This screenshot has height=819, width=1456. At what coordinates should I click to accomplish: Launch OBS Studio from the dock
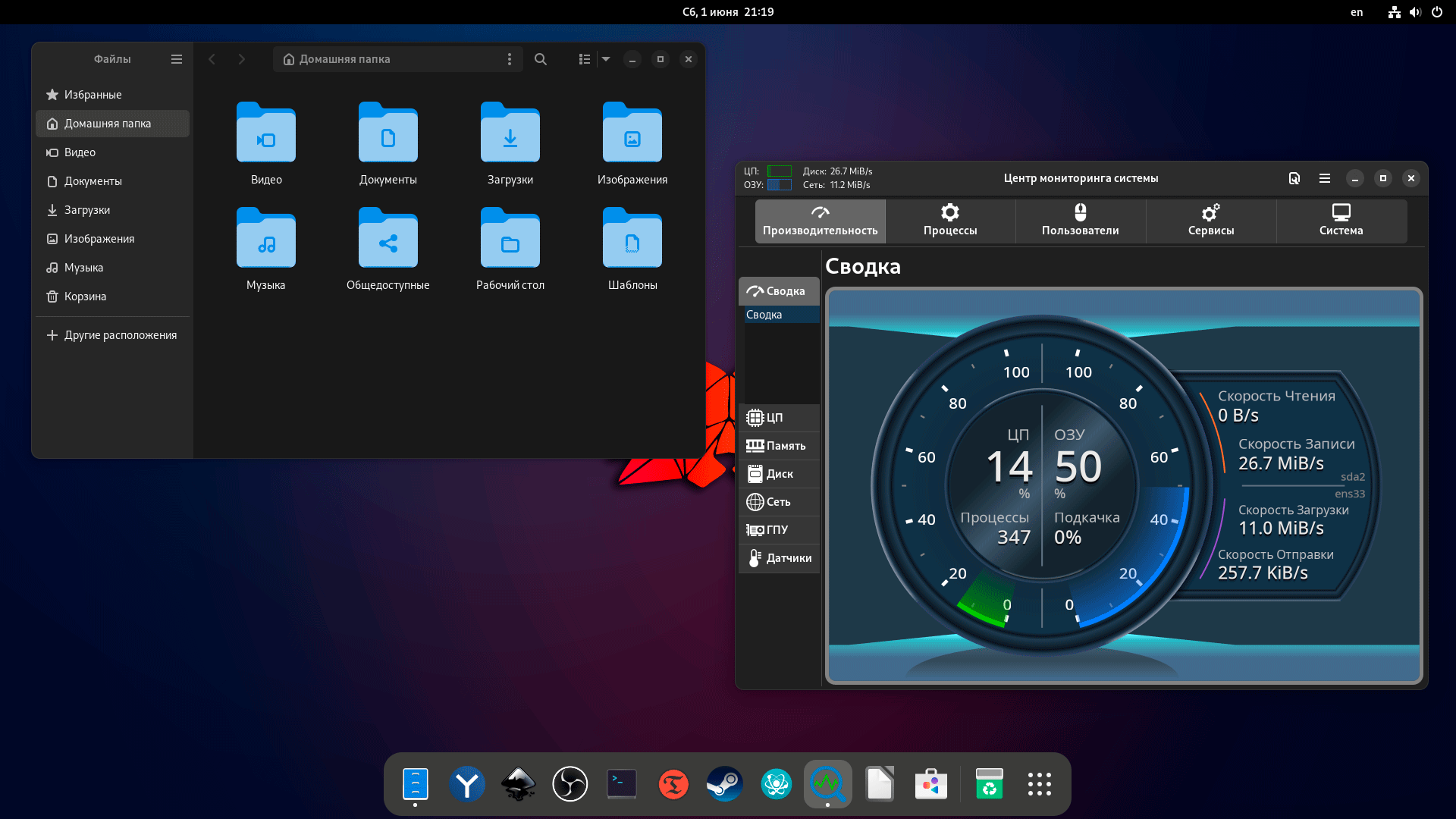tap(570, 784)
